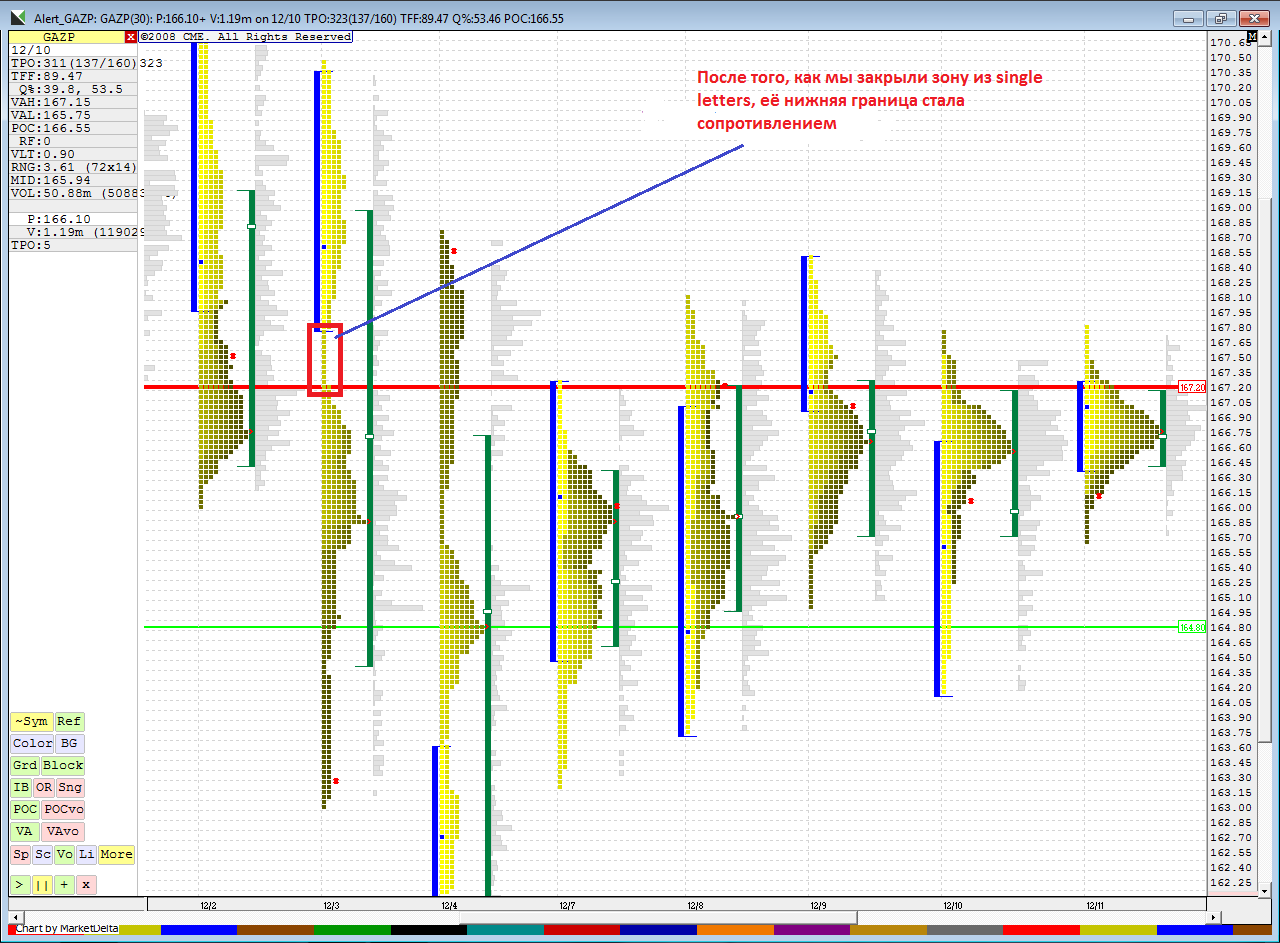
Task: Click the pink x button in the control panel
Action: coord(87,885)
